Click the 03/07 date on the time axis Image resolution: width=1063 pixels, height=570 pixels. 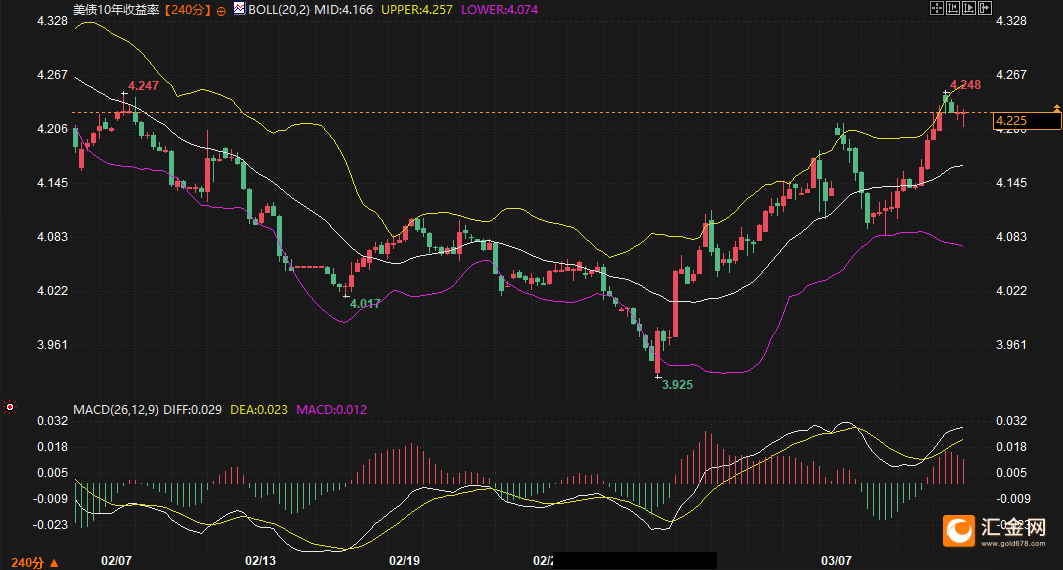point(836,561)
